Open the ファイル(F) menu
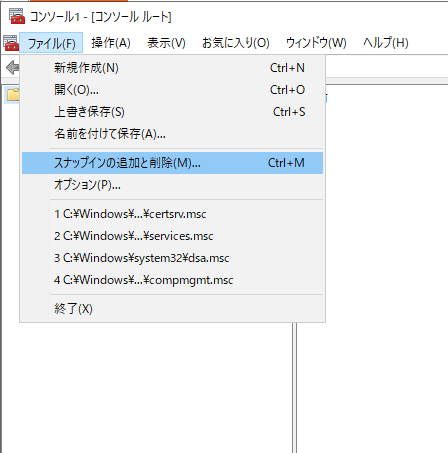This screenshot has width=448, height=453. [51, 43]
